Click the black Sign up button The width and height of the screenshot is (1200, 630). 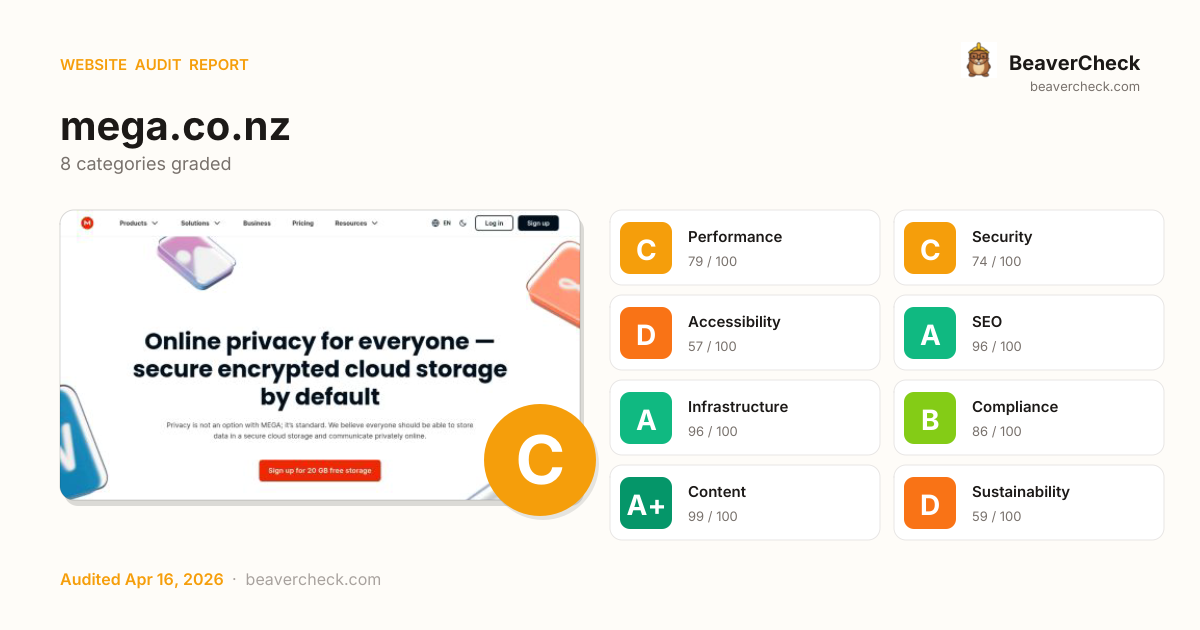pos(538,223)
